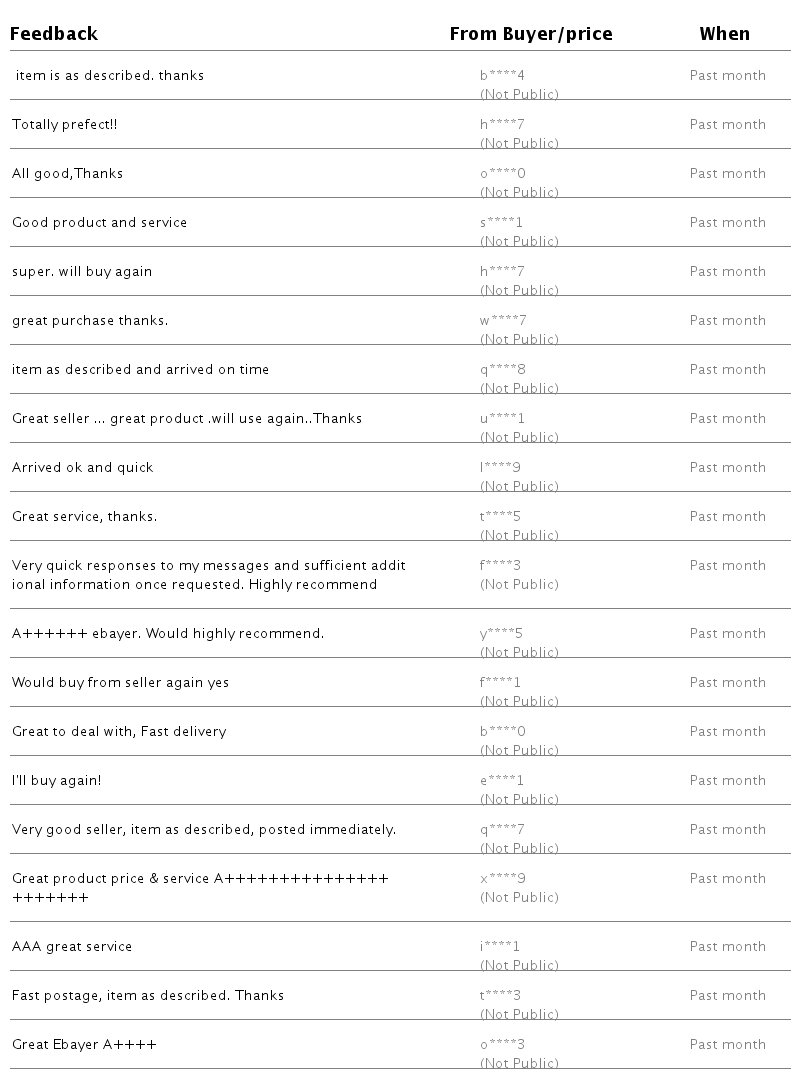Click "Past month" beside "Great Ebayer A++++"
800x1069 pixels.
pos(727,1044)
